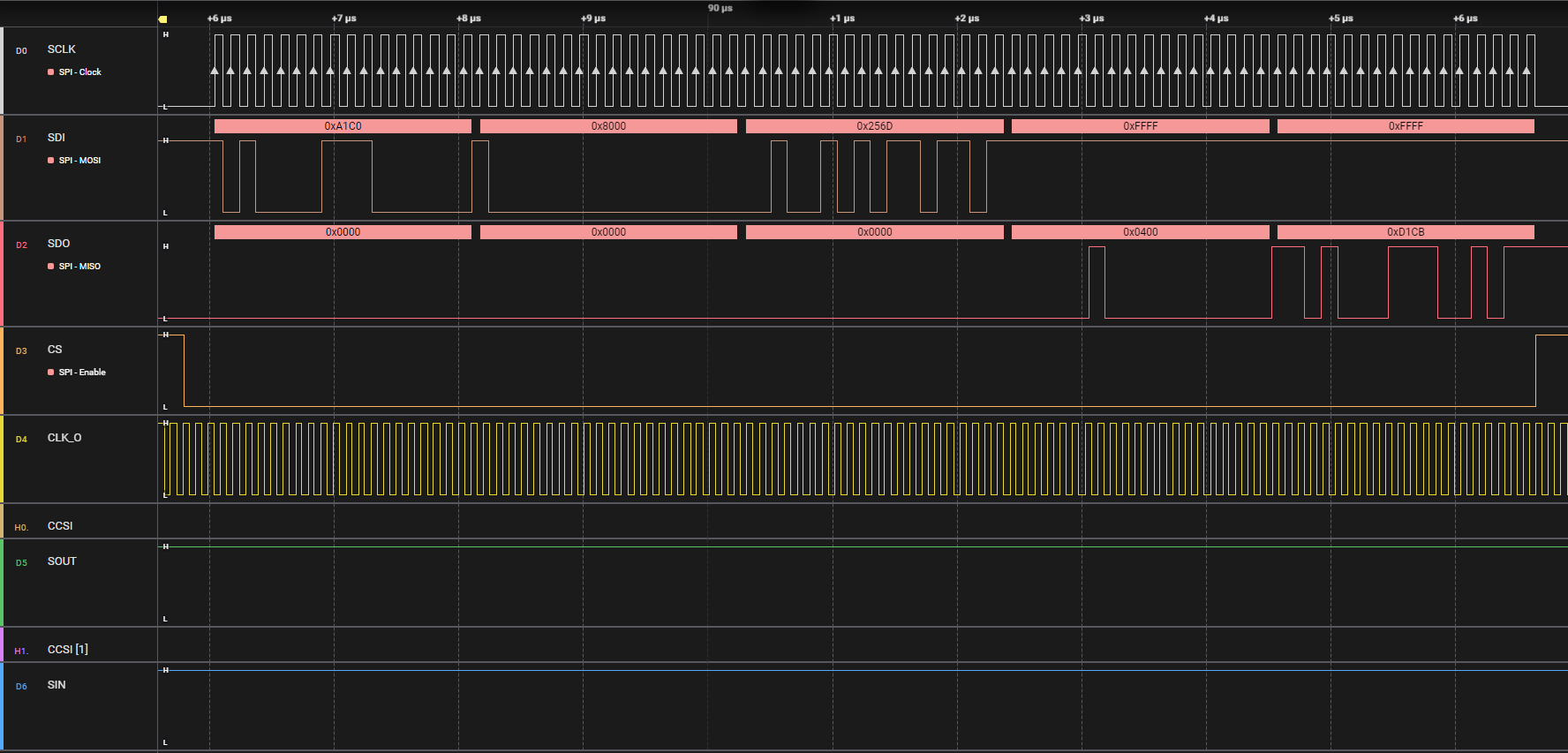Click the 90 µs time ruler label
The height and width of the screenshot is (753, 1568).
[x=720, y=8]
